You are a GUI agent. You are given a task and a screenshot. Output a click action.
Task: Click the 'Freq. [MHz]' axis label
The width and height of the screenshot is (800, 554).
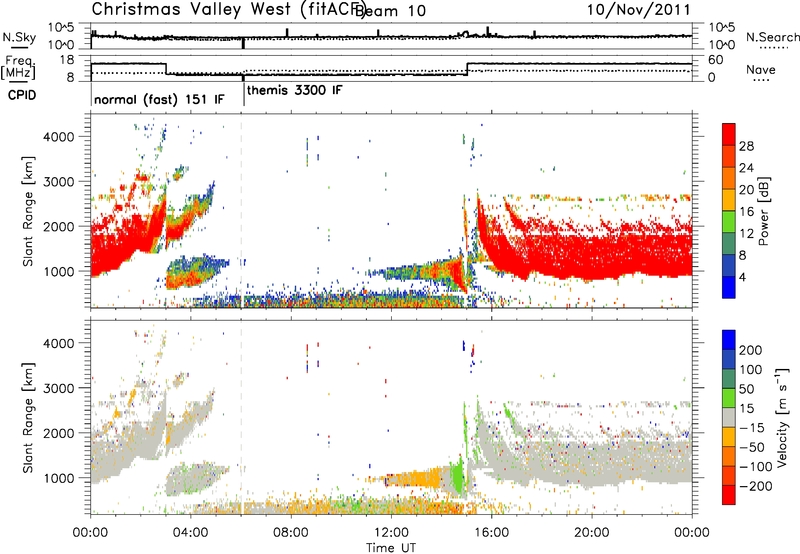tap(18, 68)
